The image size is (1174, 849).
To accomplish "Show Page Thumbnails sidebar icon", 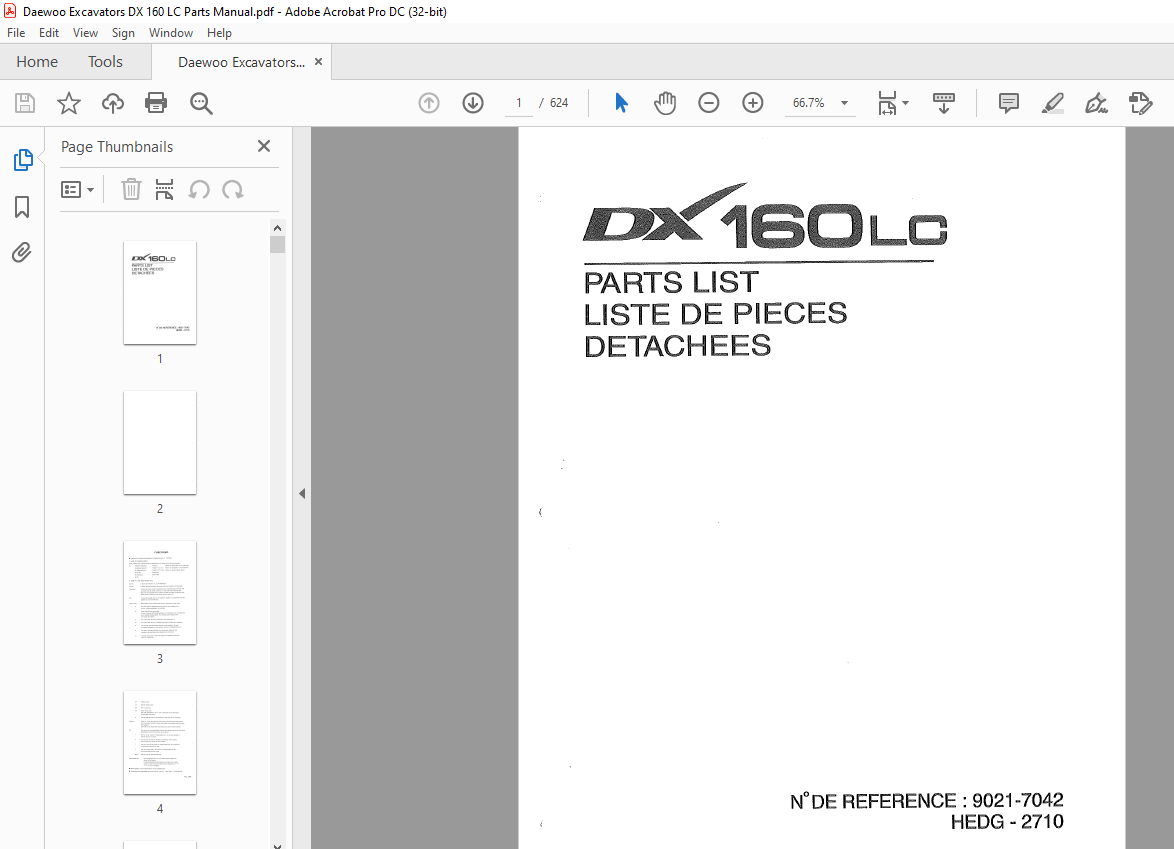I will click(x=22, y=160).
